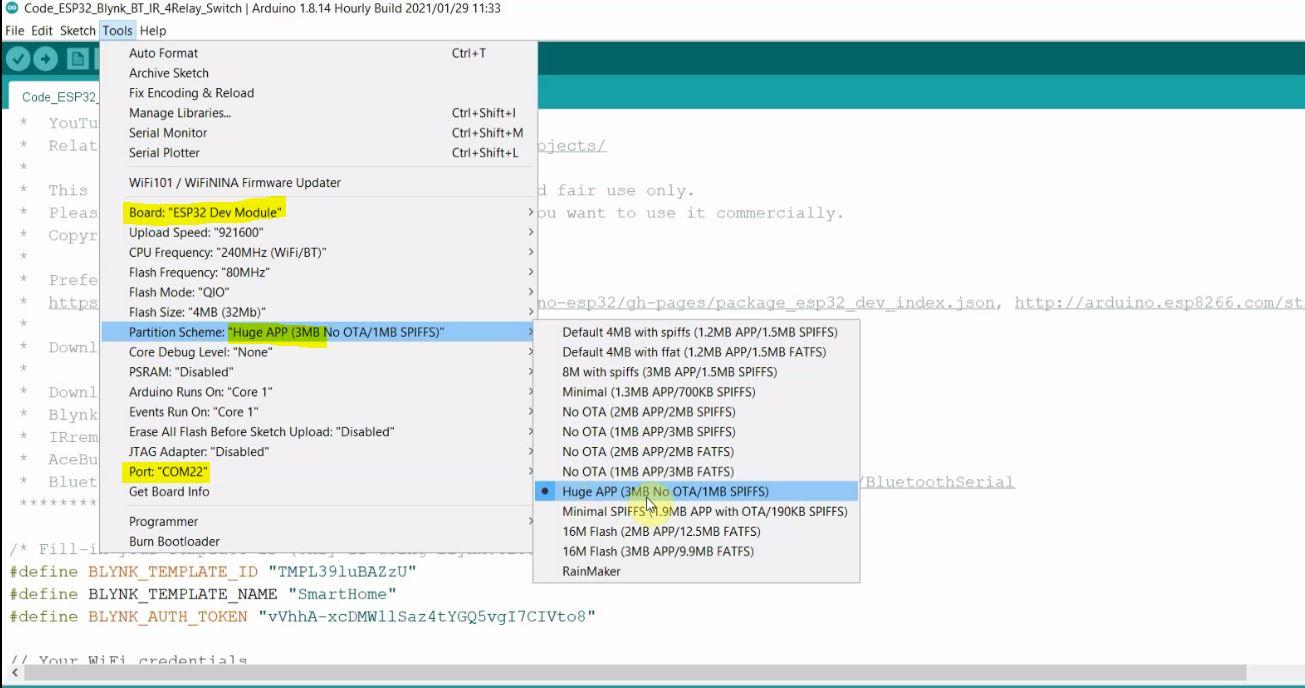
Task: Expand JTAG Adapter "Disabled" submenu
Action: (x=319, y=452)
